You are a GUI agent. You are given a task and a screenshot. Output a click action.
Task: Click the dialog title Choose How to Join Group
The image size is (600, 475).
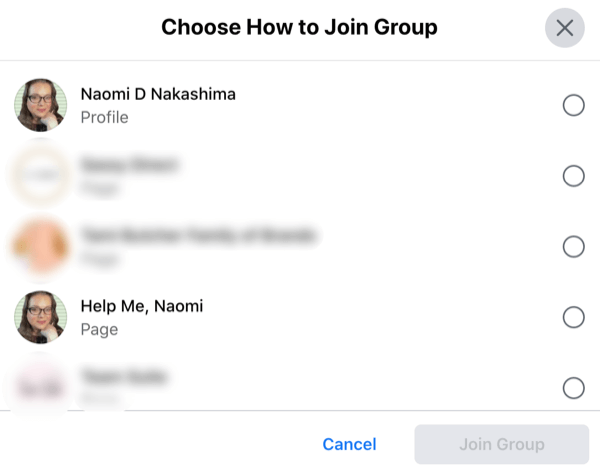tap(299, 28)
